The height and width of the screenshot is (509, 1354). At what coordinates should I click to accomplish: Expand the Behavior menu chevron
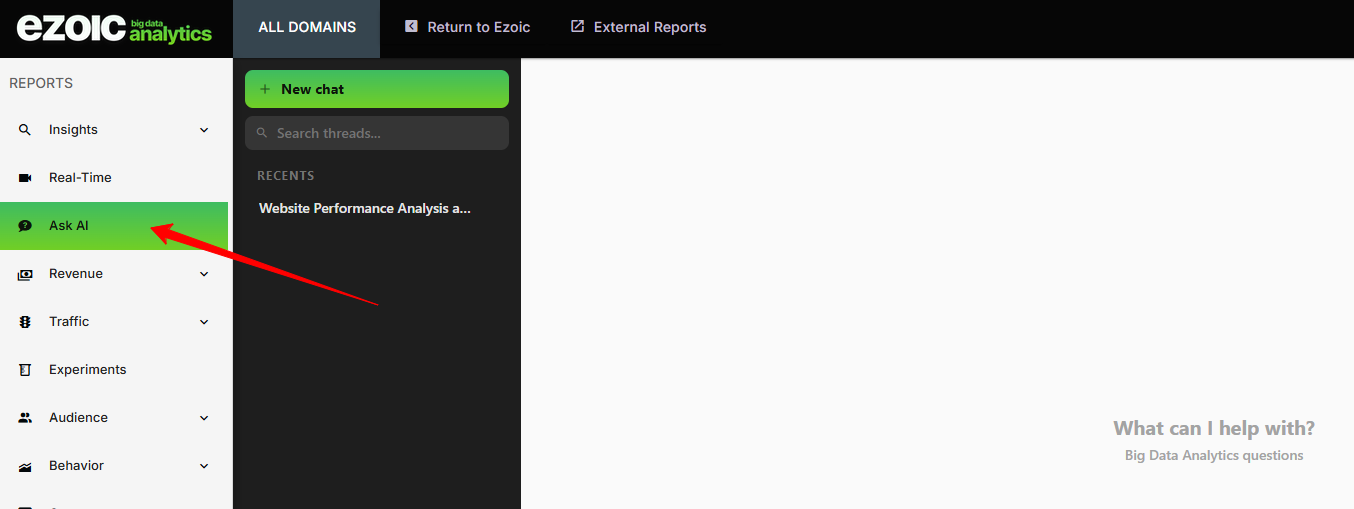[204, 466]
